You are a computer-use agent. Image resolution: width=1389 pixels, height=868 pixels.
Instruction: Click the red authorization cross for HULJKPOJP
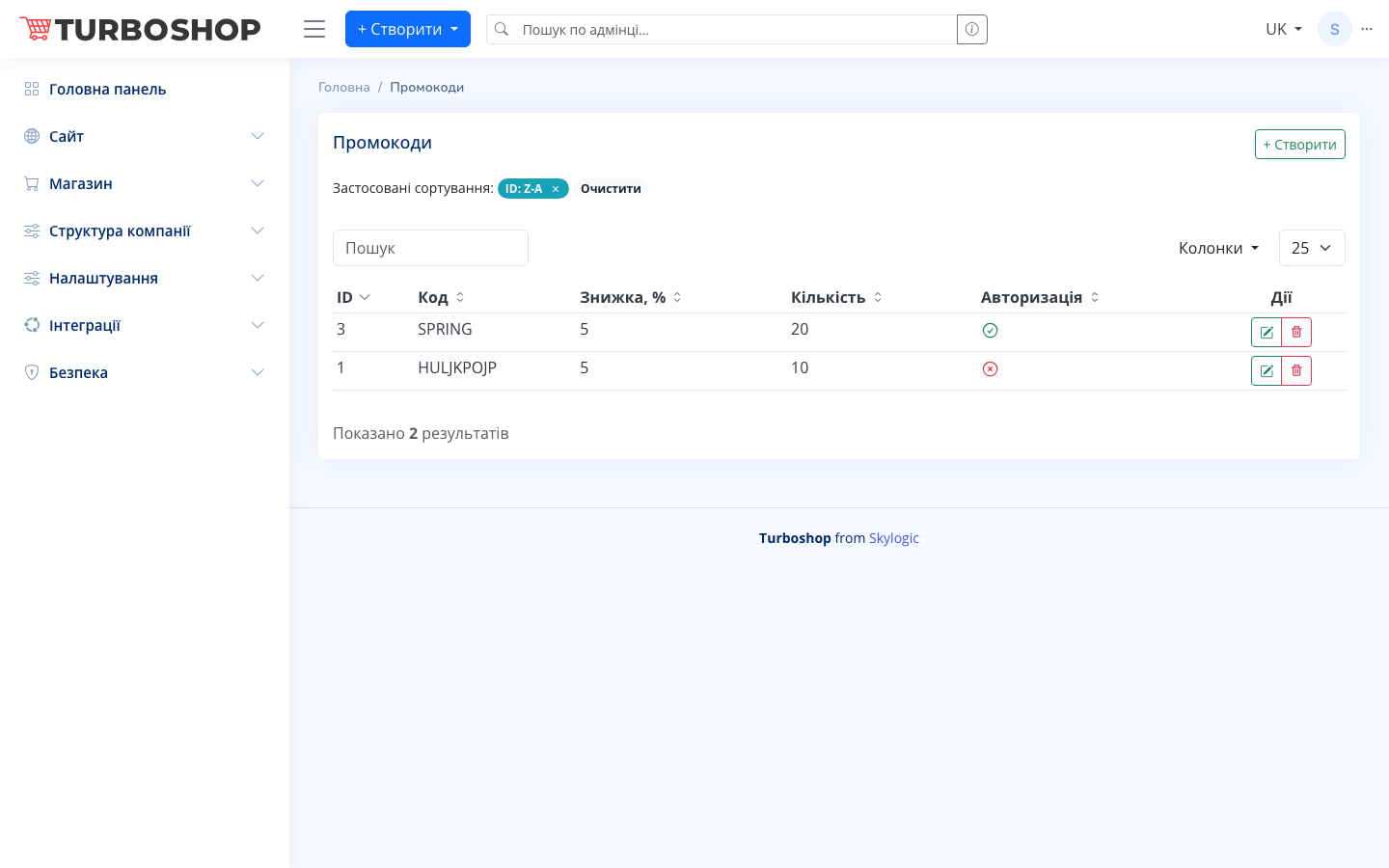(x=990, y=368)
